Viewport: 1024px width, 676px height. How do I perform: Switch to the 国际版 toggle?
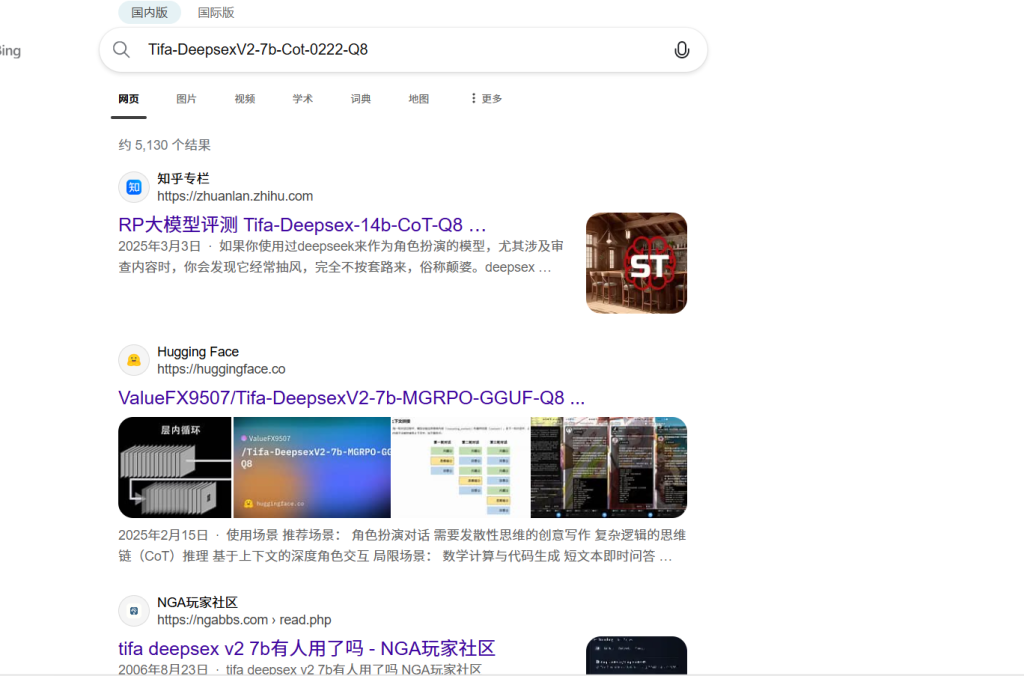click(x=216, y=13)
